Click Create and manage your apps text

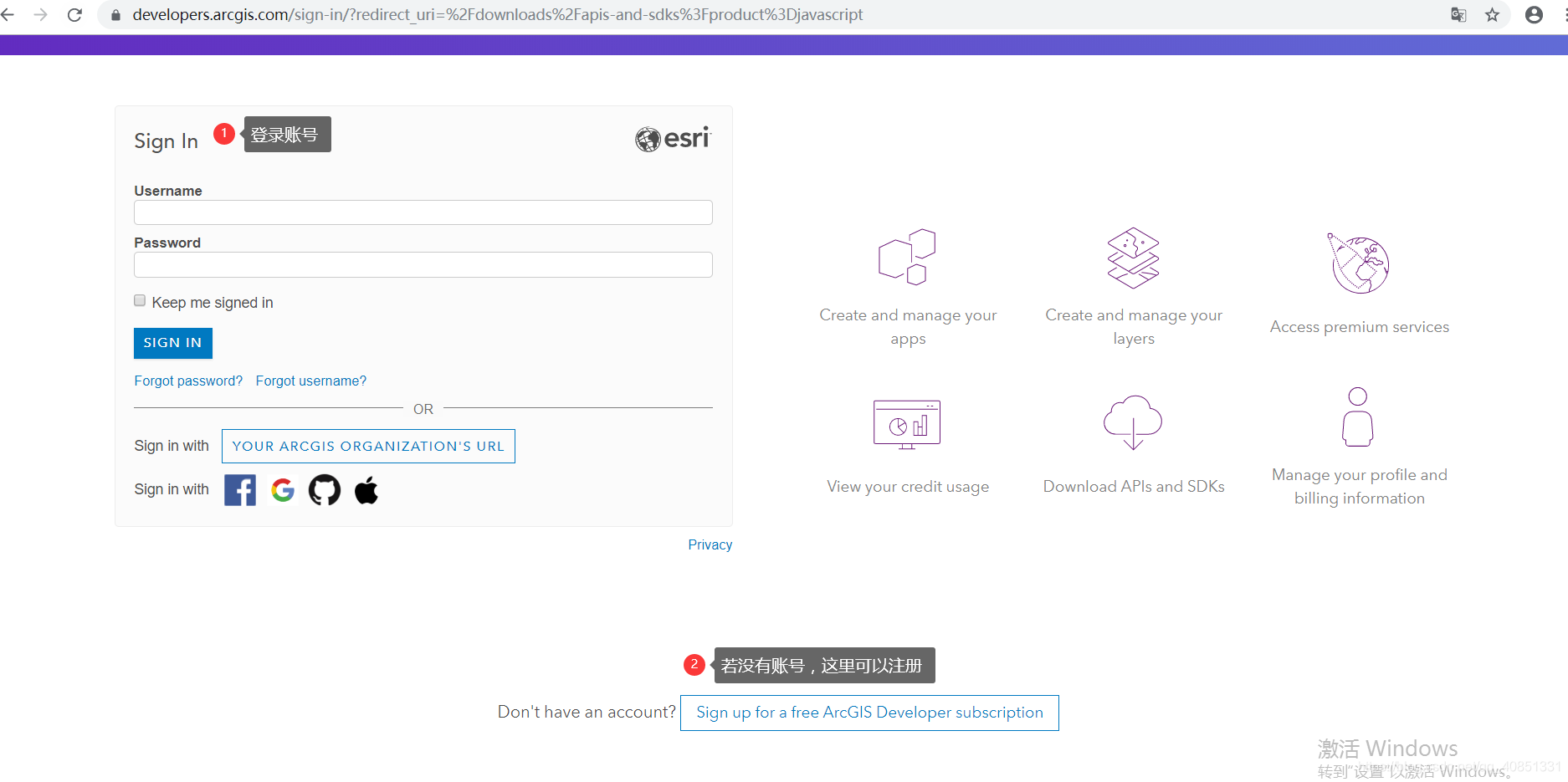tap(908, 327)
